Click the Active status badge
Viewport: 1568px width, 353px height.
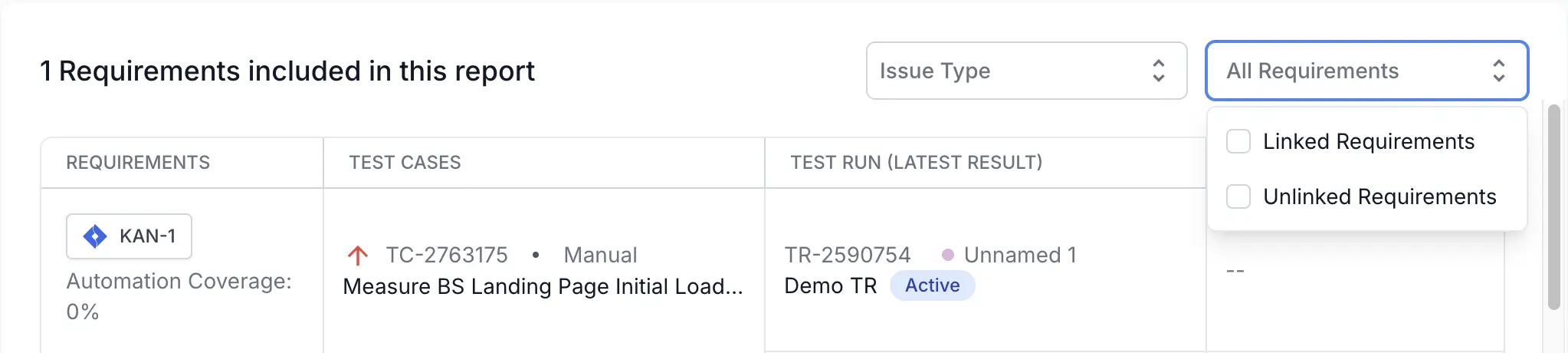[932, 285]
